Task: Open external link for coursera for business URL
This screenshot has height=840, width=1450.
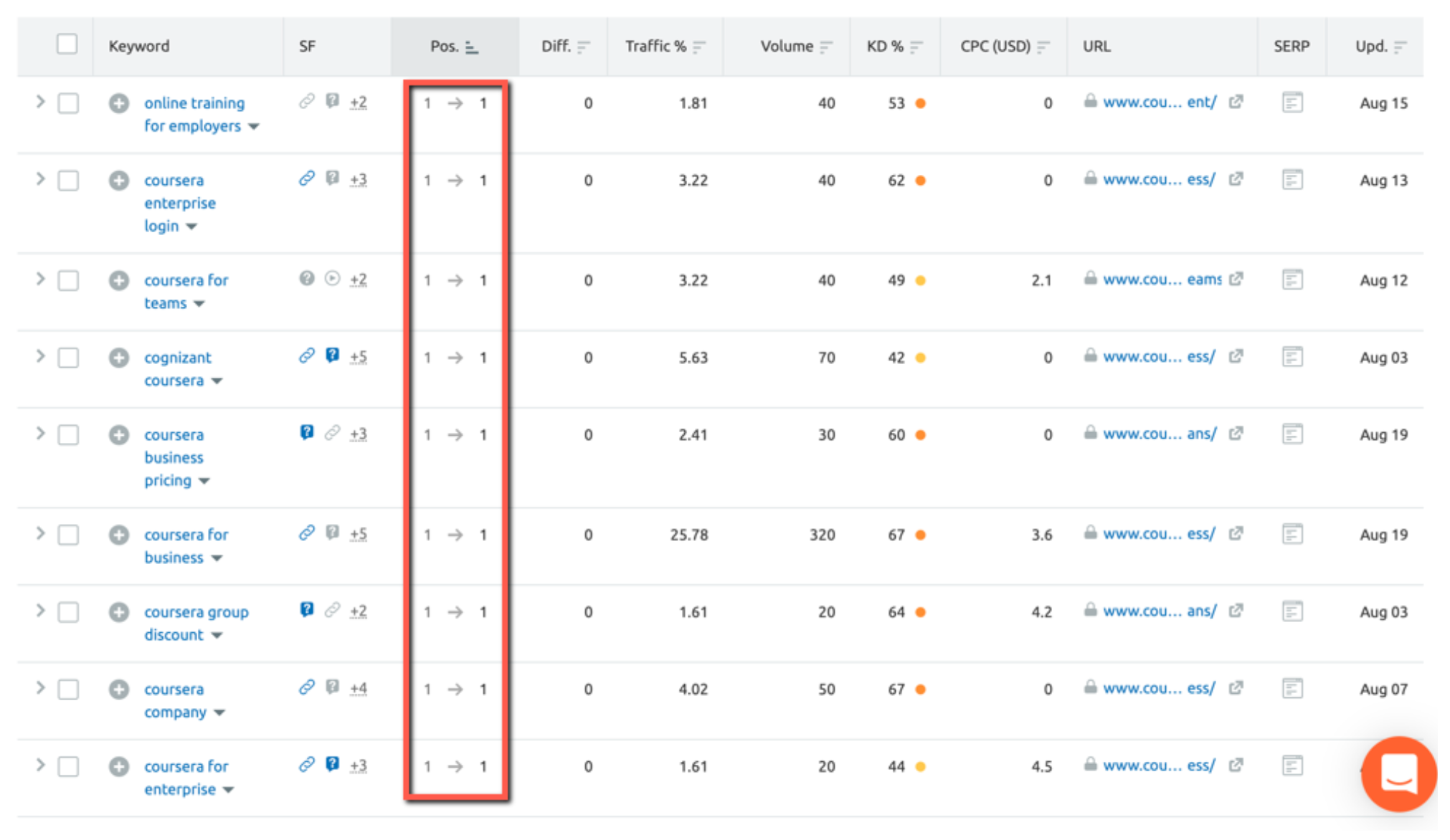Action: [x=1236, y=534]
